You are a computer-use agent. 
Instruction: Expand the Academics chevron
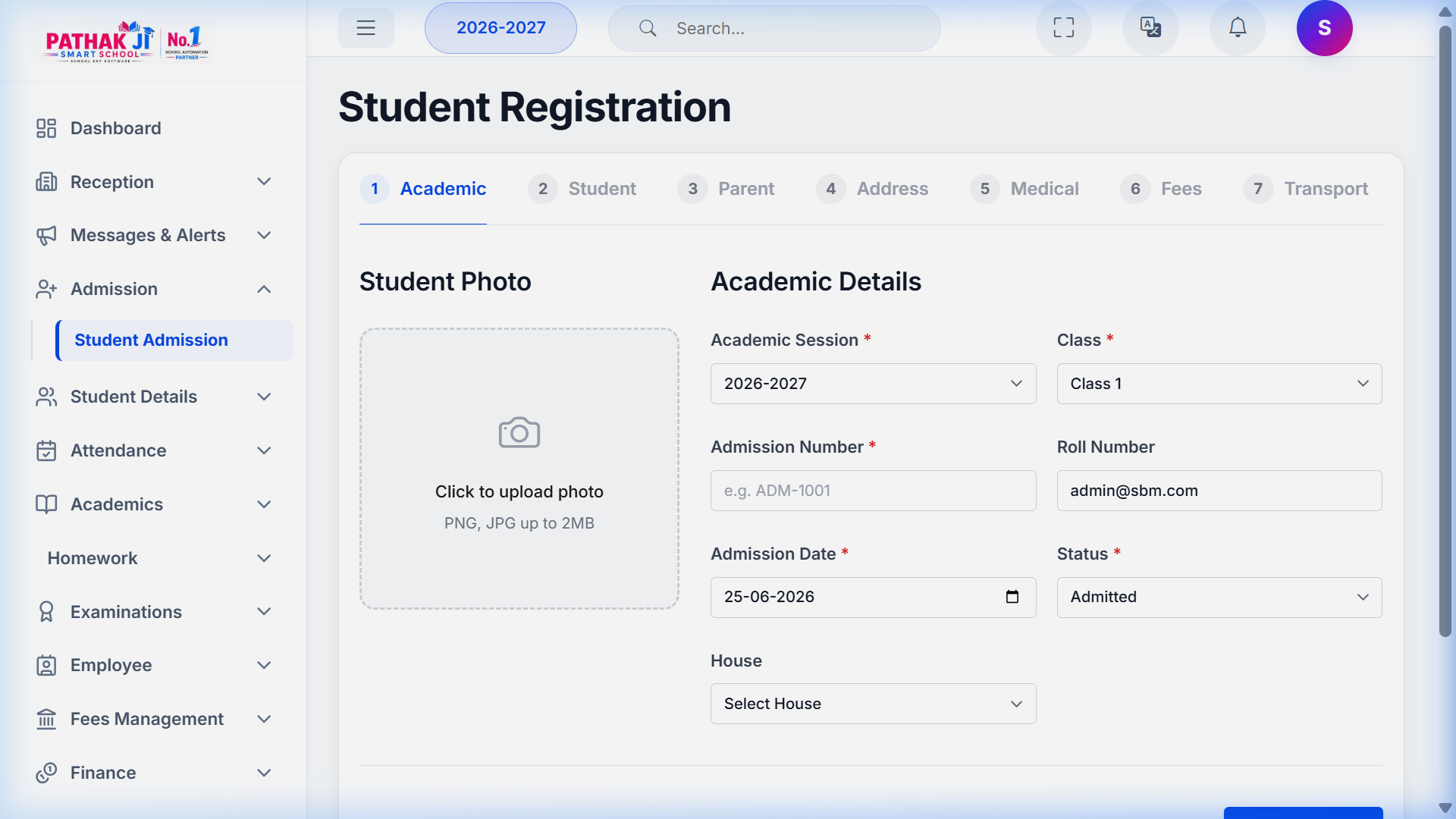(264, 504)
